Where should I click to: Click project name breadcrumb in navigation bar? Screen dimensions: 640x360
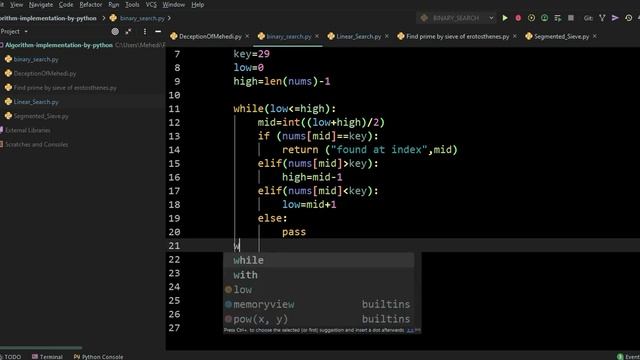(48, 18)
